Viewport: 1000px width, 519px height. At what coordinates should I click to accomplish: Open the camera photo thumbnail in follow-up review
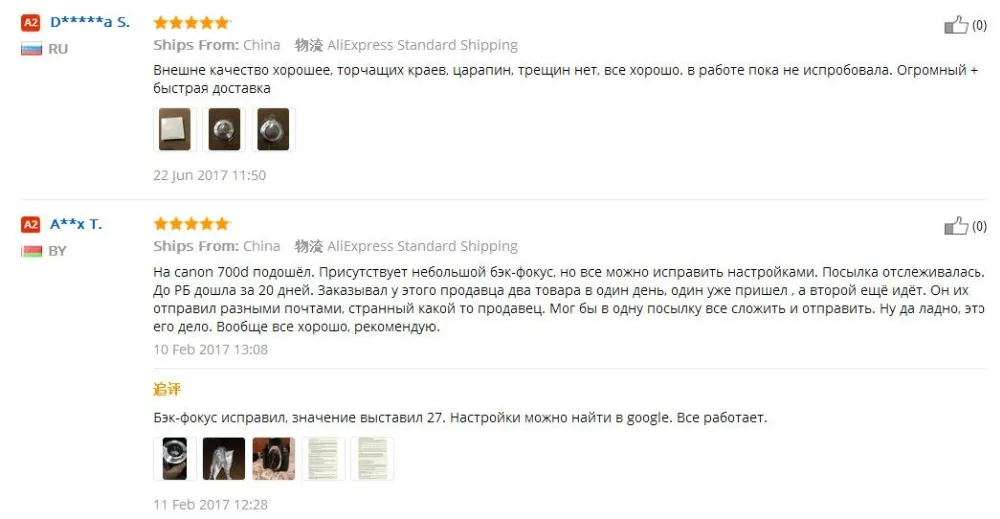tap(274, 458)
